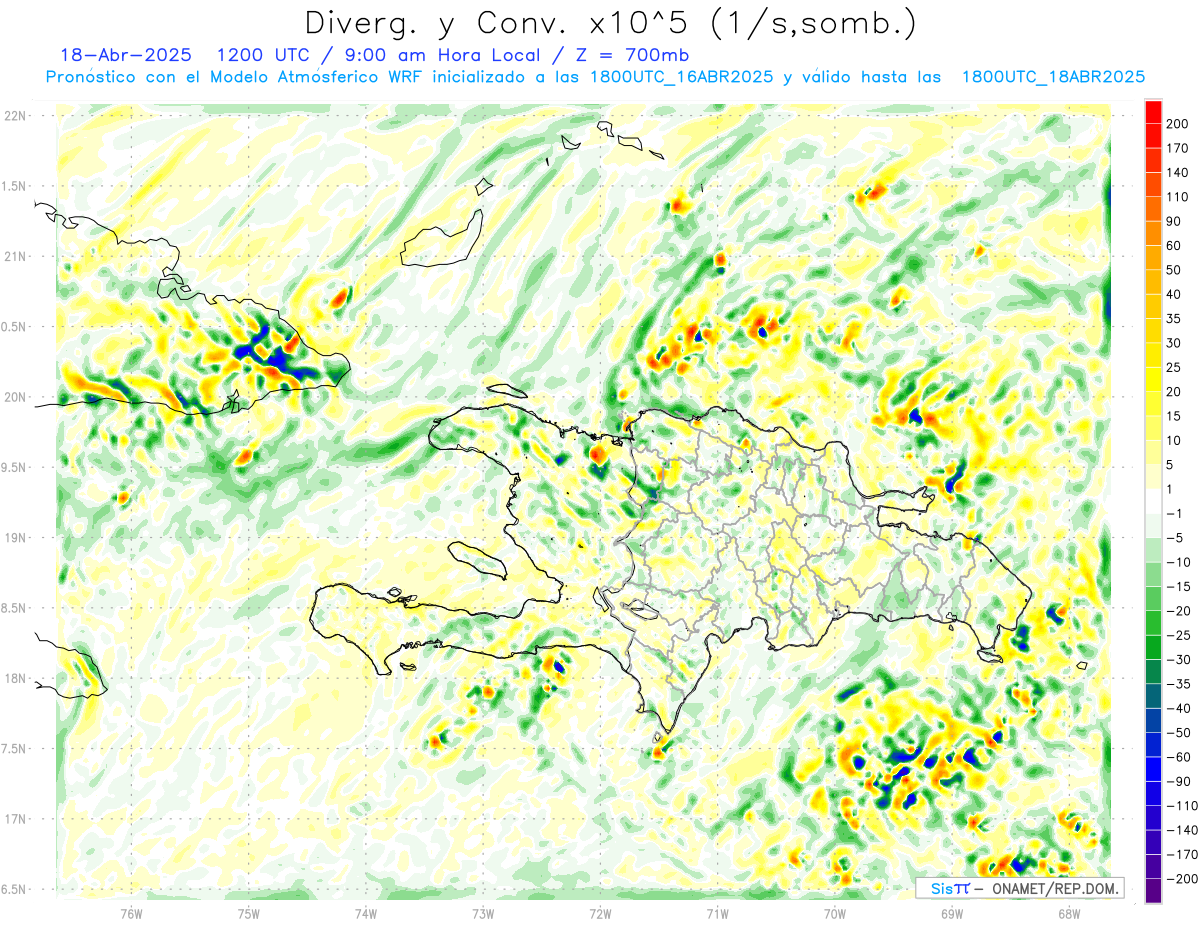1200x927 pixels.
Task: Click the initialization time "1800UTC_16ABR2025"
Action: (681, 77)
